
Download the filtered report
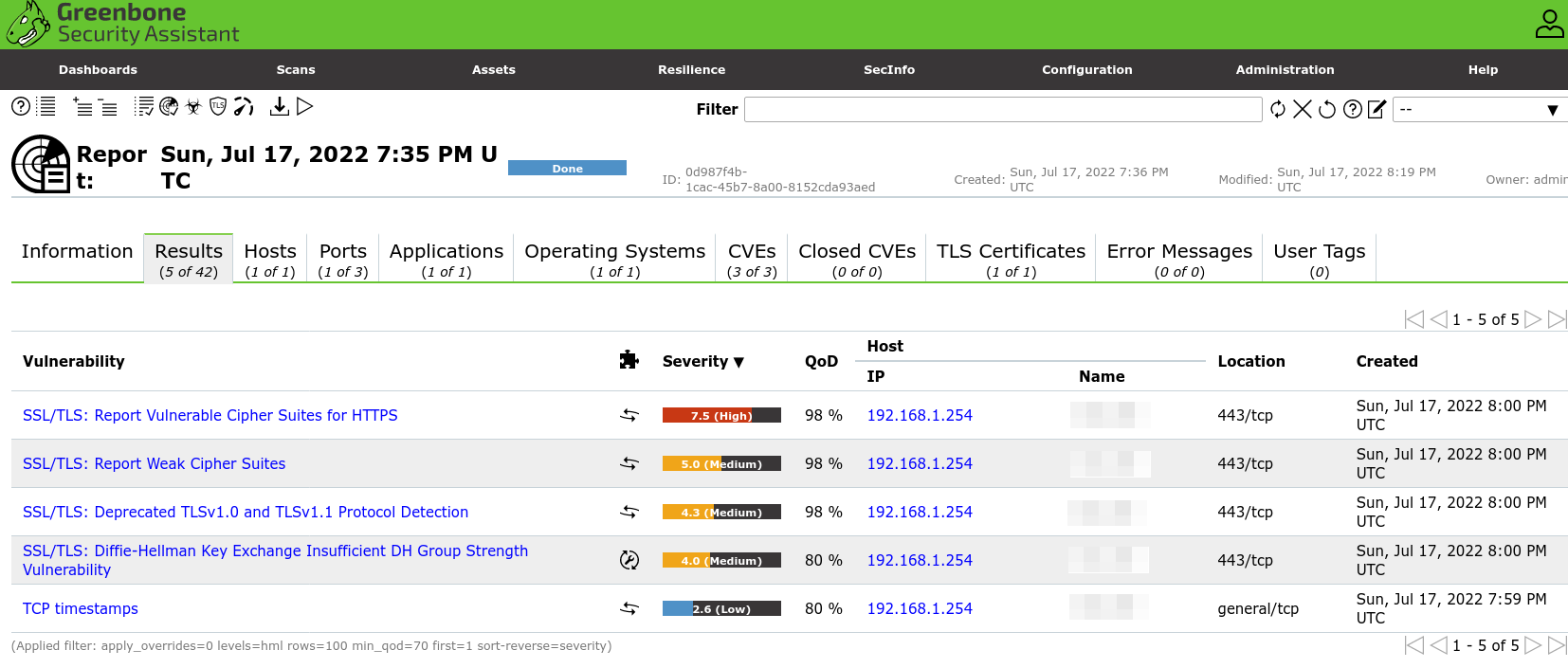tap(279, 107)
